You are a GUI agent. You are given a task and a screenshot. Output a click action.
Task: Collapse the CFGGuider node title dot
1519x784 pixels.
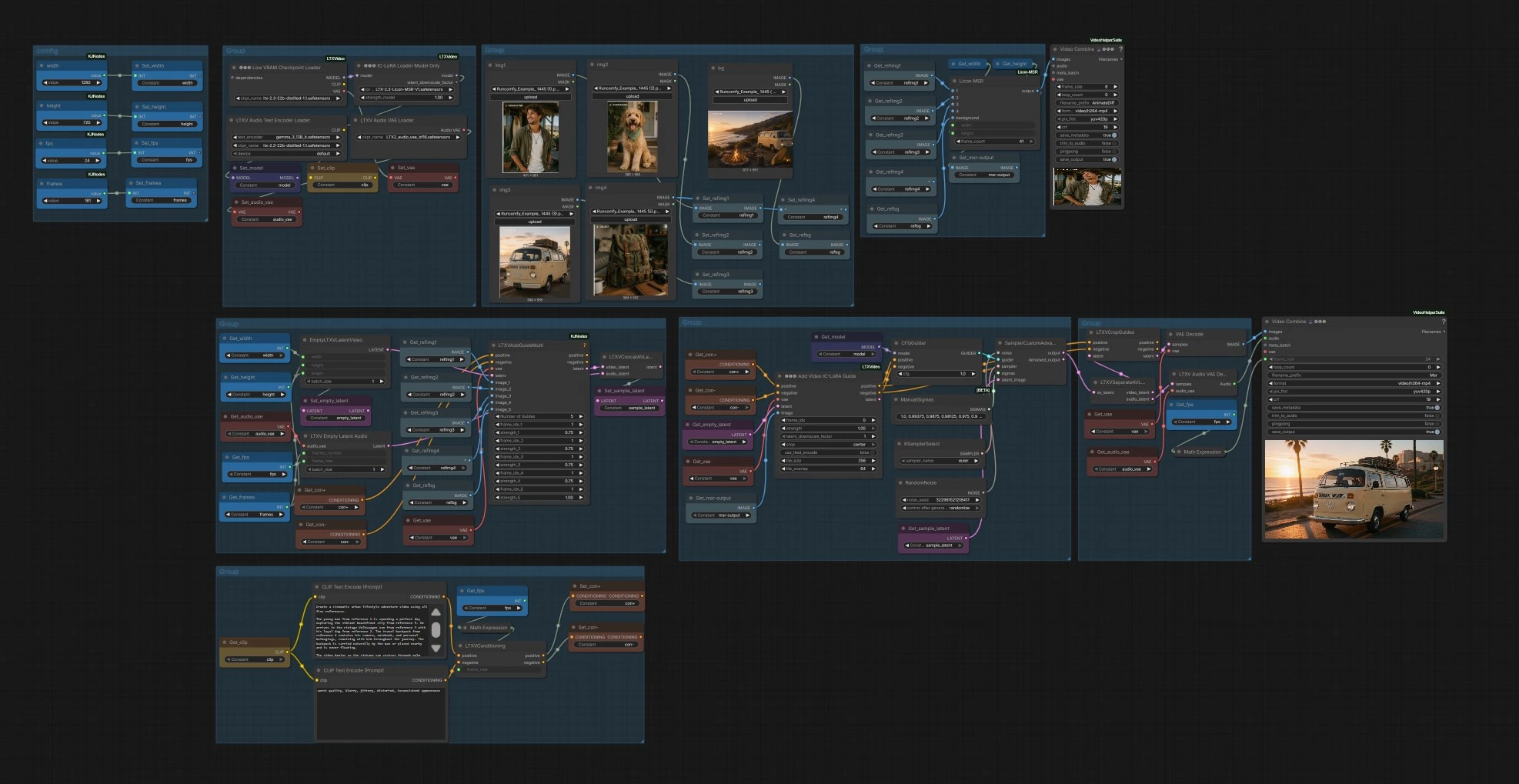pyautogui.click(x=896, y=343)
